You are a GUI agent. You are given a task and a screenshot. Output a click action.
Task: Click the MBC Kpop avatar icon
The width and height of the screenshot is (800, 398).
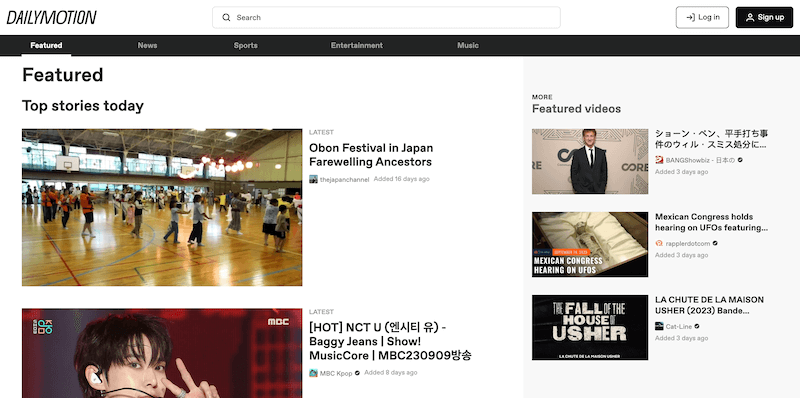[x=313, y=373]
